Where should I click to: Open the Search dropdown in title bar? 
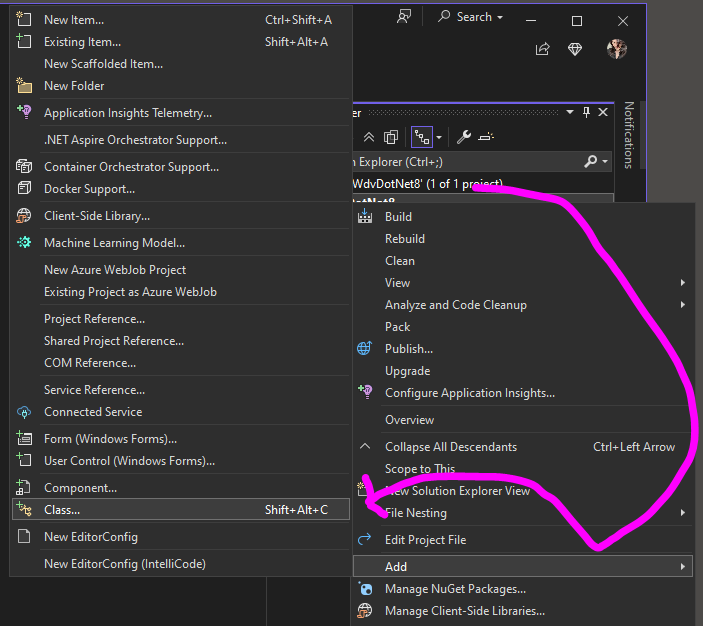tap(471, 17)
